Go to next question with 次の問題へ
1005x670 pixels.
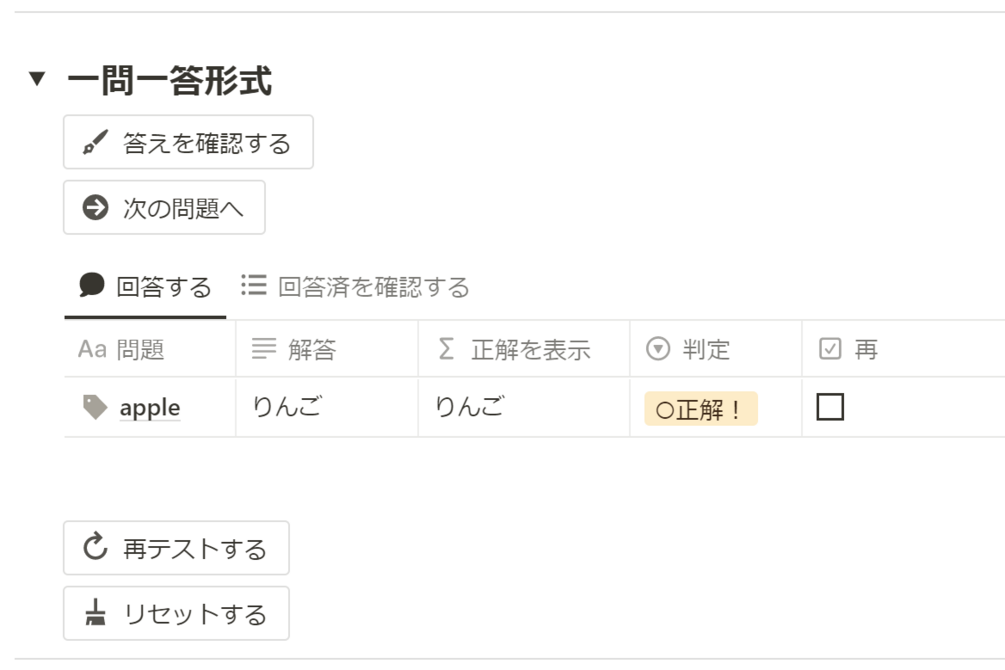pos(164,208)
